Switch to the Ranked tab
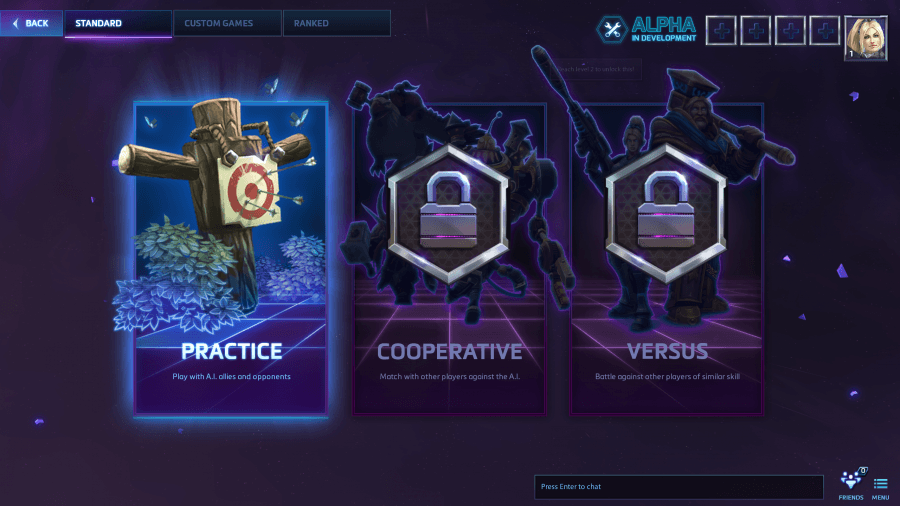 click(x=337, y=24)
